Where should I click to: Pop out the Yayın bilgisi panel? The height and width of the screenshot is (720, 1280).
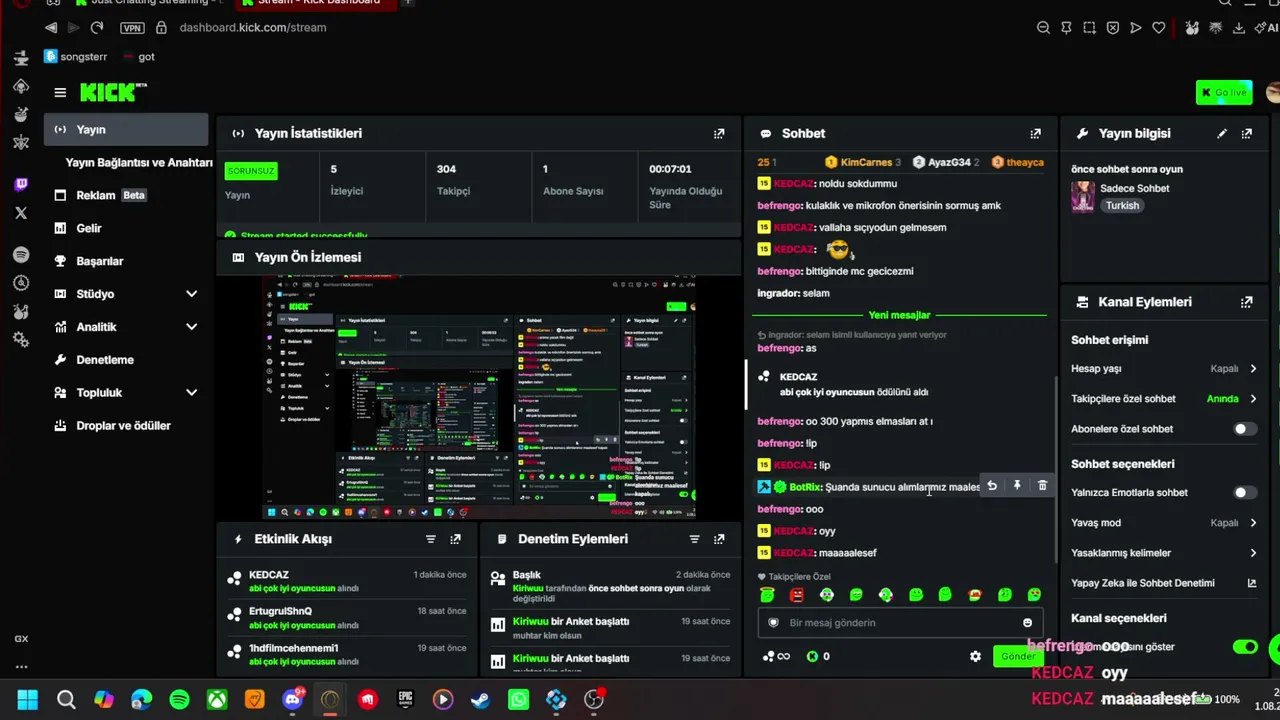pos(1247,133)
